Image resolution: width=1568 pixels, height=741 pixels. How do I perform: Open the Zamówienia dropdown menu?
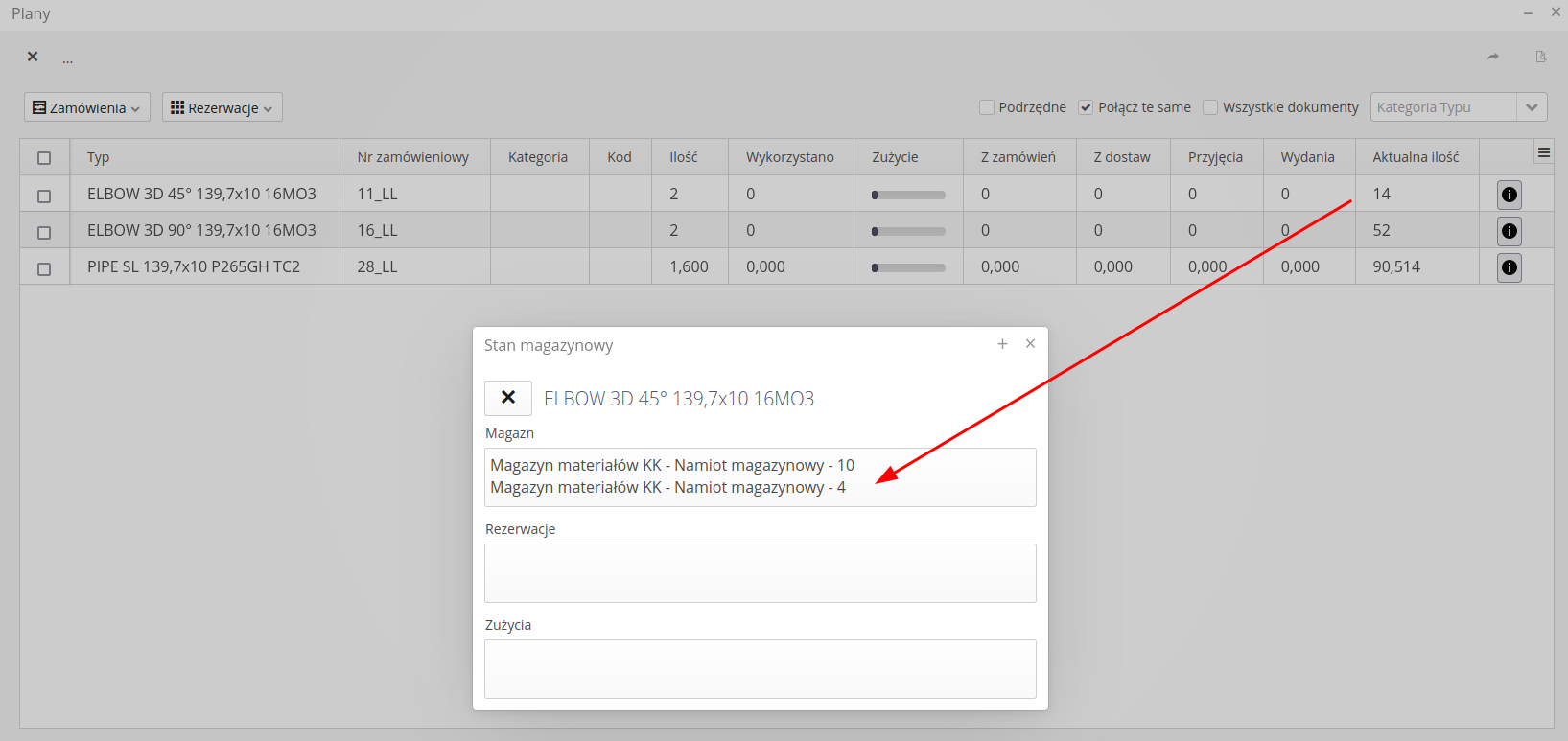[87, 107]
